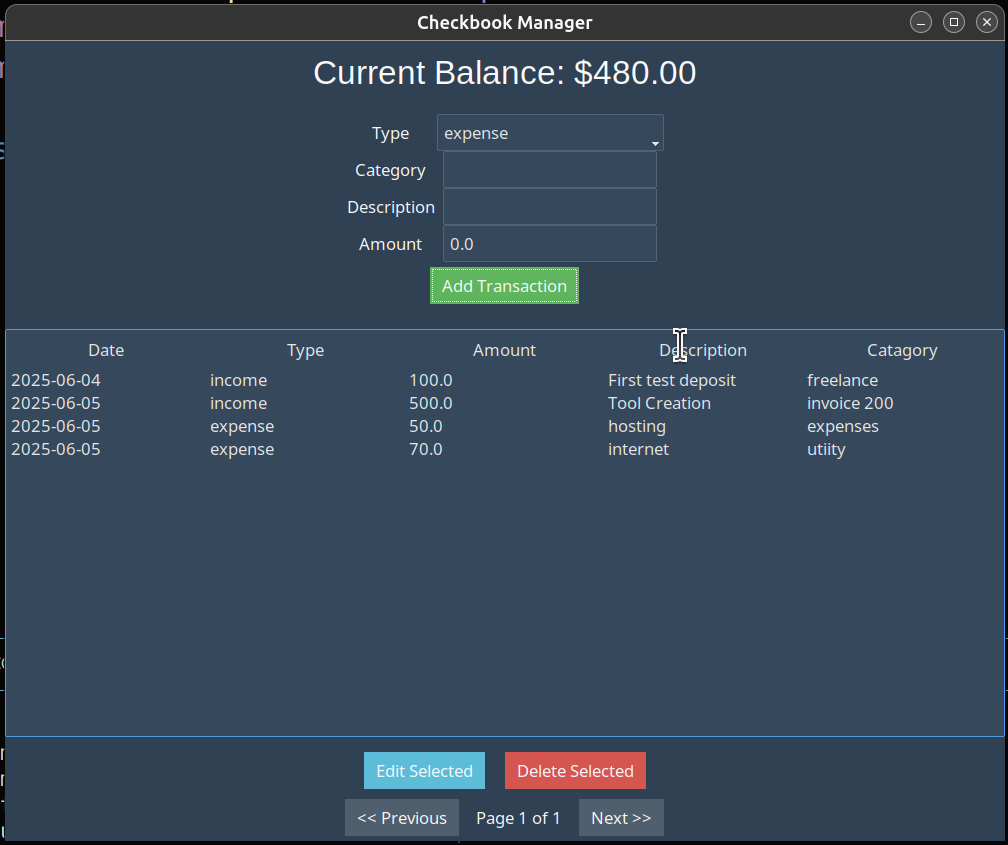Viewport: 1008px width, 845px height.
Task: Click the 100.0 amount cell
Action: click(x=431, y=380)
